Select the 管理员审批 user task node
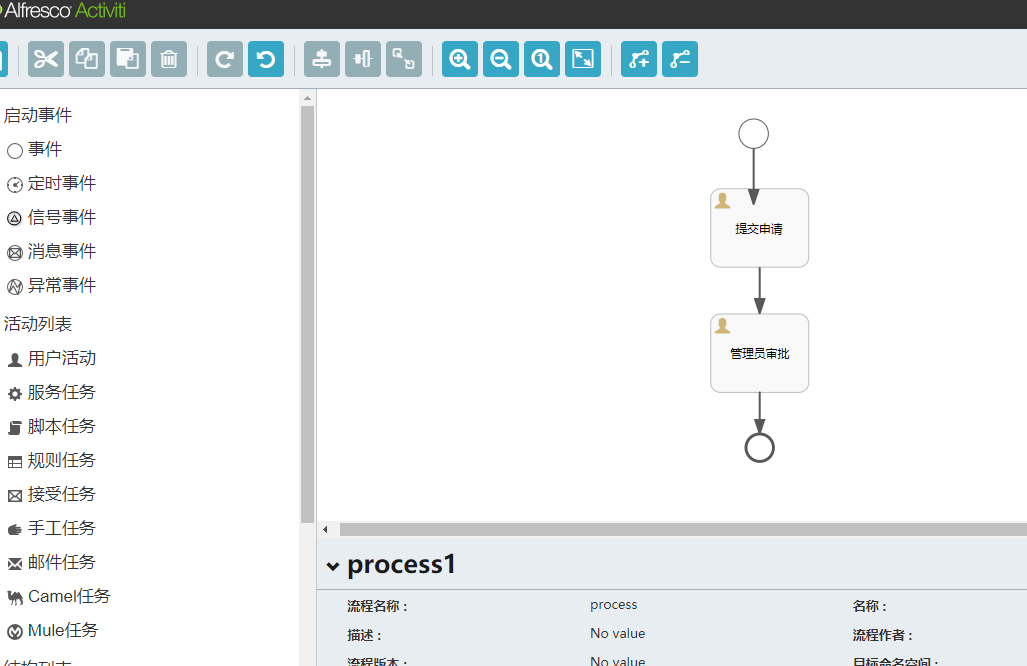1027x666 pixels. (x=760, y=354)
